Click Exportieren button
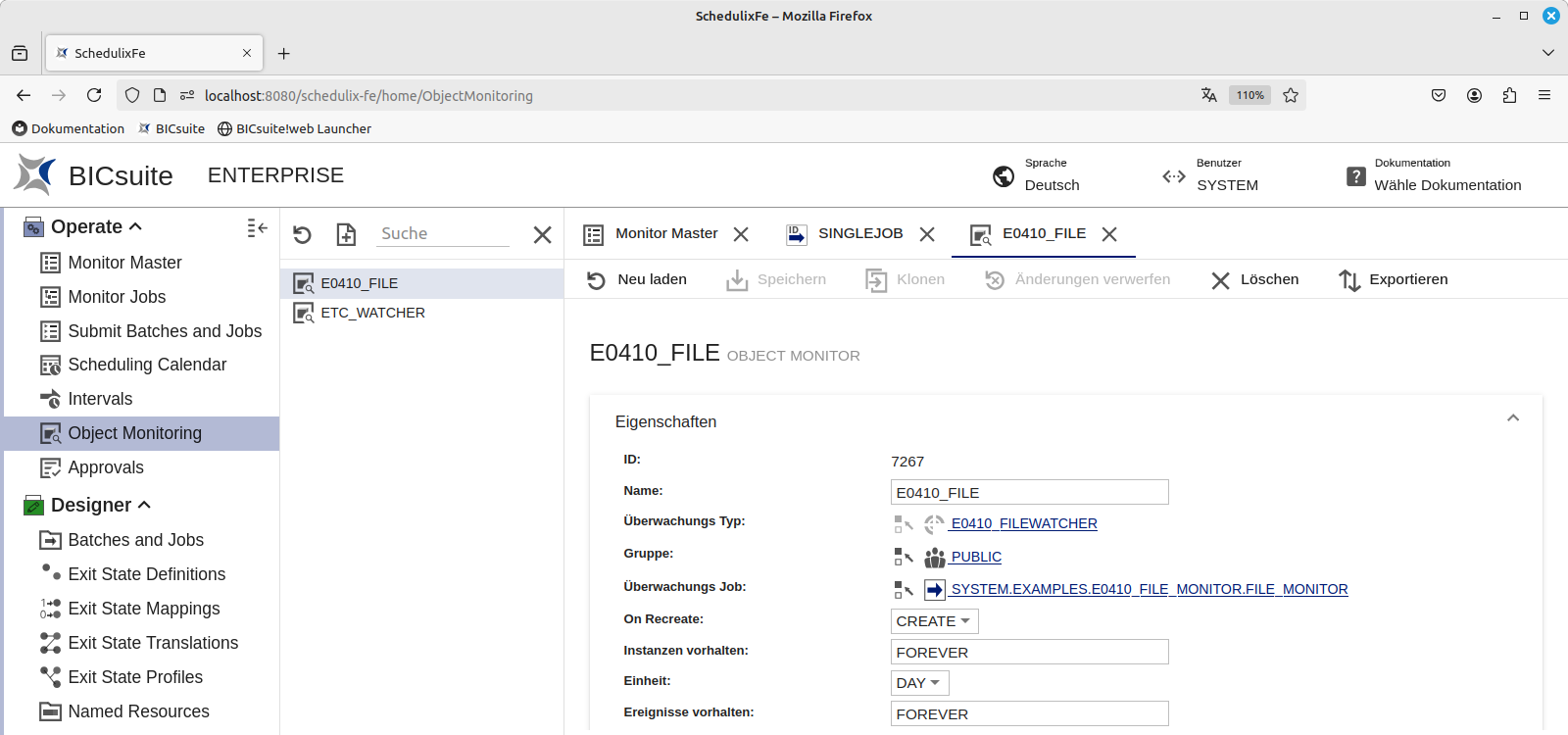Image resolution: width=1568 pixels, height=735 pixels. pyautogui.click(x=1393, y=279)
